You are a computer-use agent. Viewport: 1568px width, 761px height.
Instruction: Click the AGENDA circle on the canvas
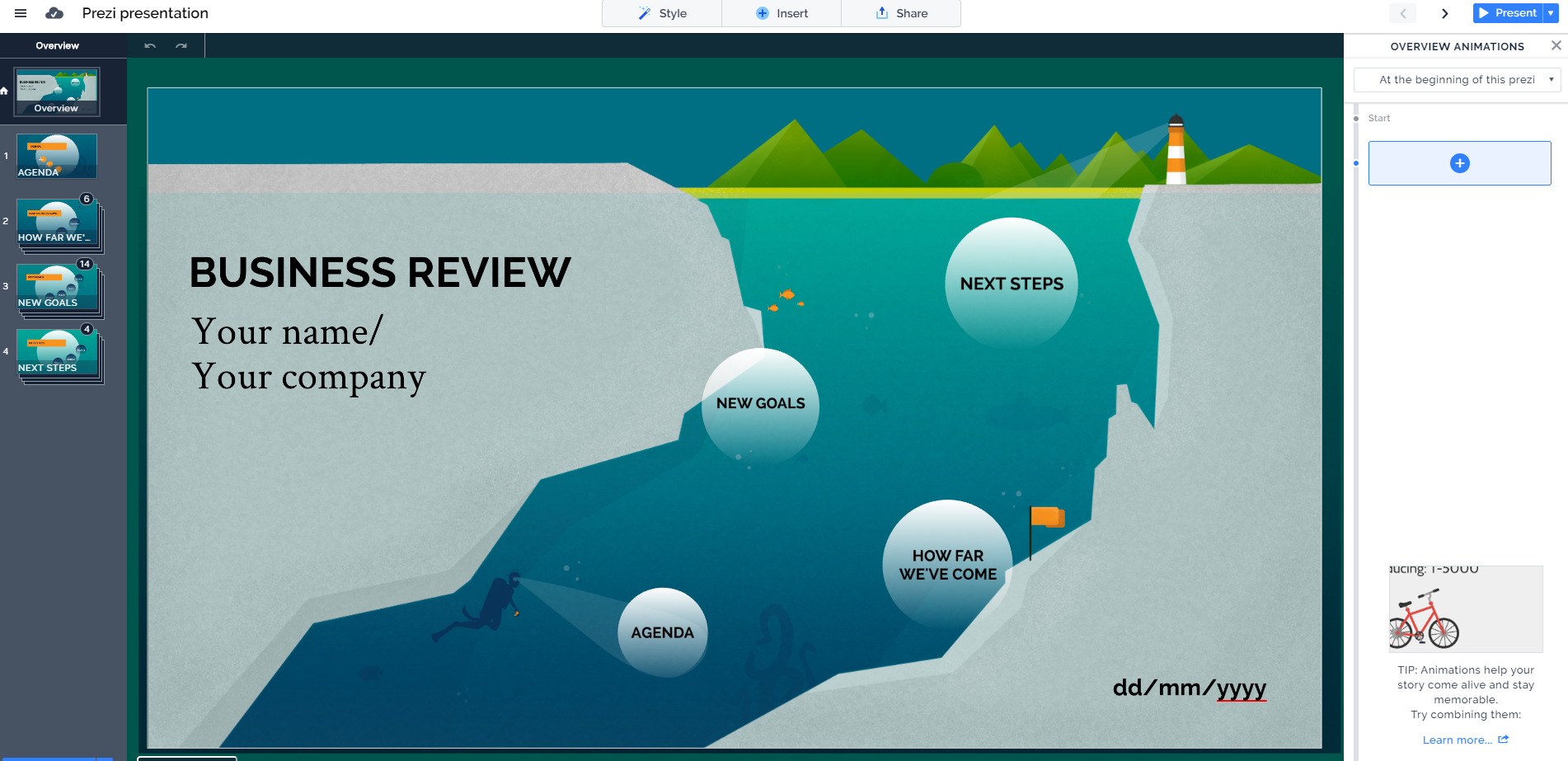[662, 632]
